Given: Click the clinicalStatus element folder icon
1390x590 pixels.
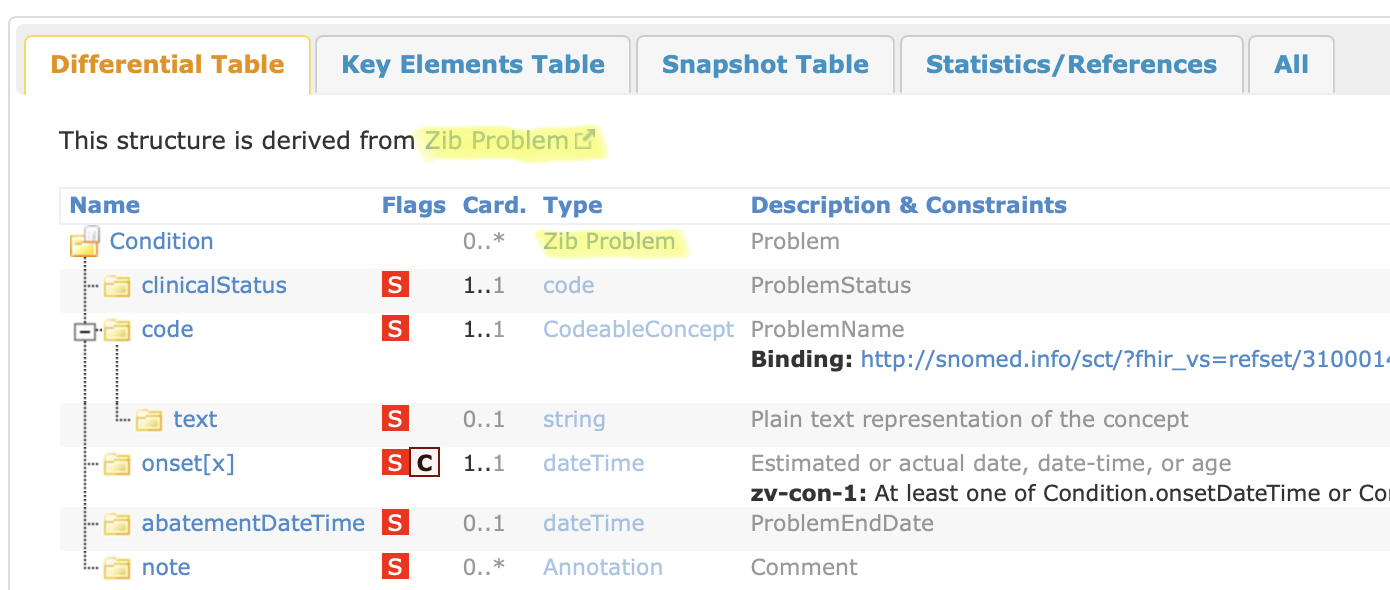Looking at the screenshot, I should tap(118, 286).
